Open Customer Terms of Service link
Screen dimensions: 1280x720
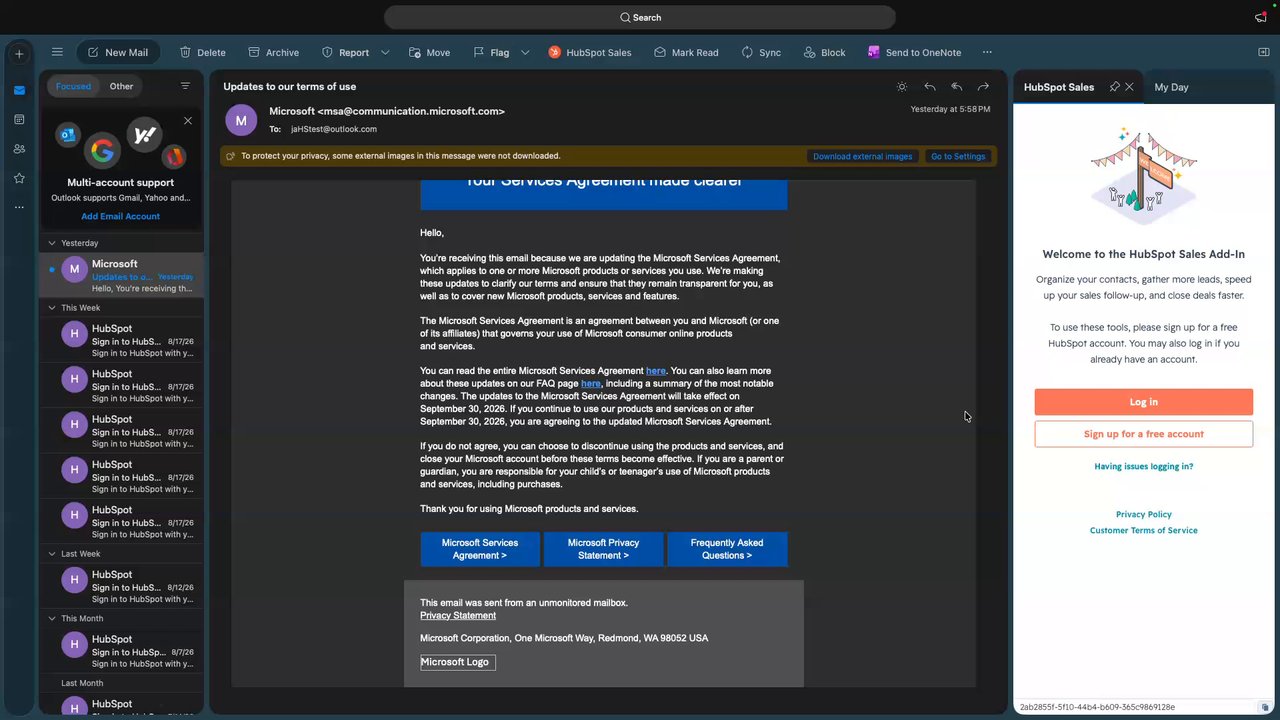1143,530
